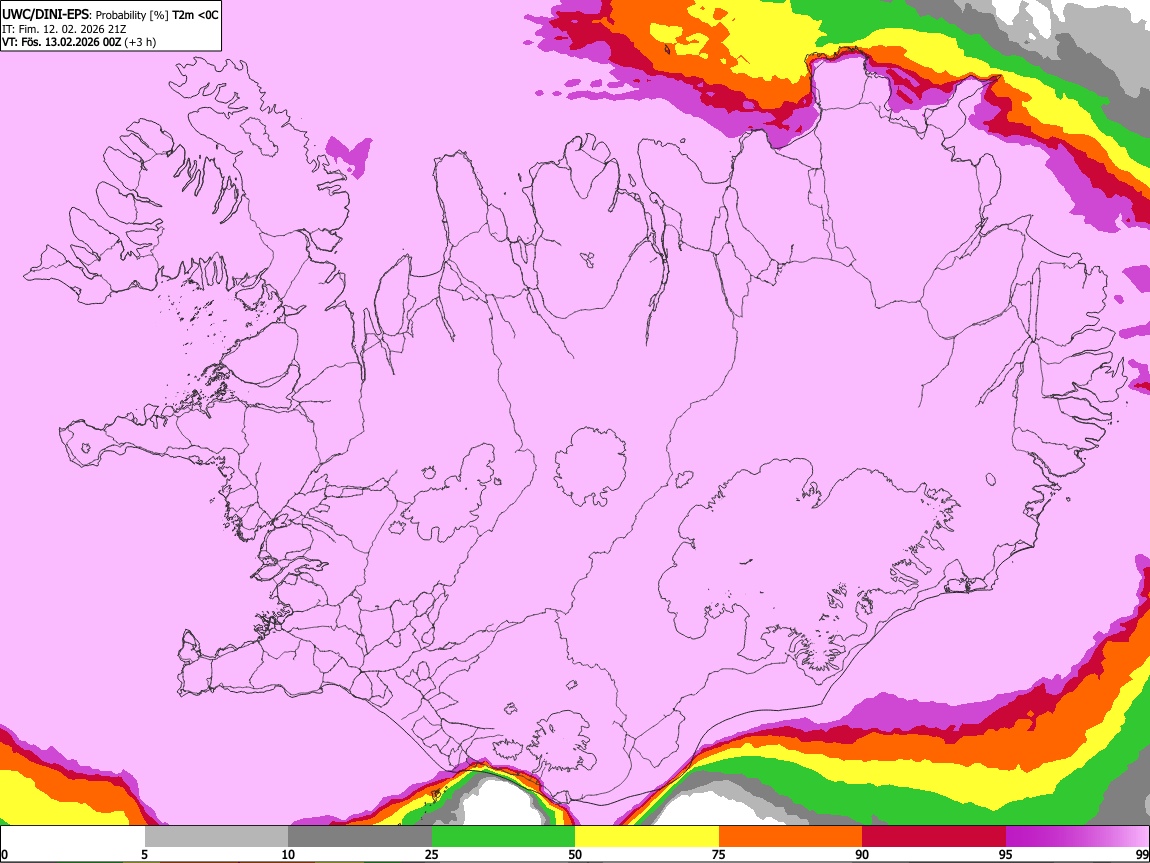Click the orange 75–90% legend swatch
1150x863 pixels.
pyautogui.click(x=790, y=837)
